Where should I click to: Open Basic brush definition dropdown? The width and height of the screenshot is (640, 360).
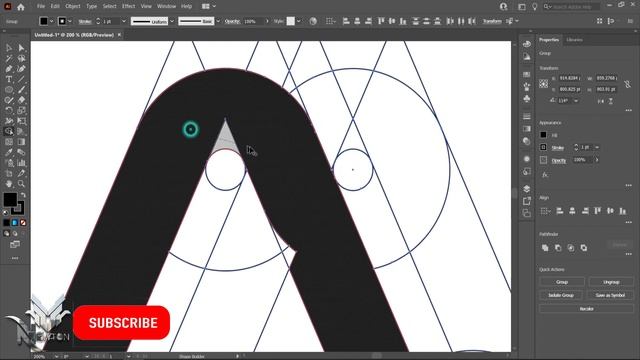(x=218, y=21)
